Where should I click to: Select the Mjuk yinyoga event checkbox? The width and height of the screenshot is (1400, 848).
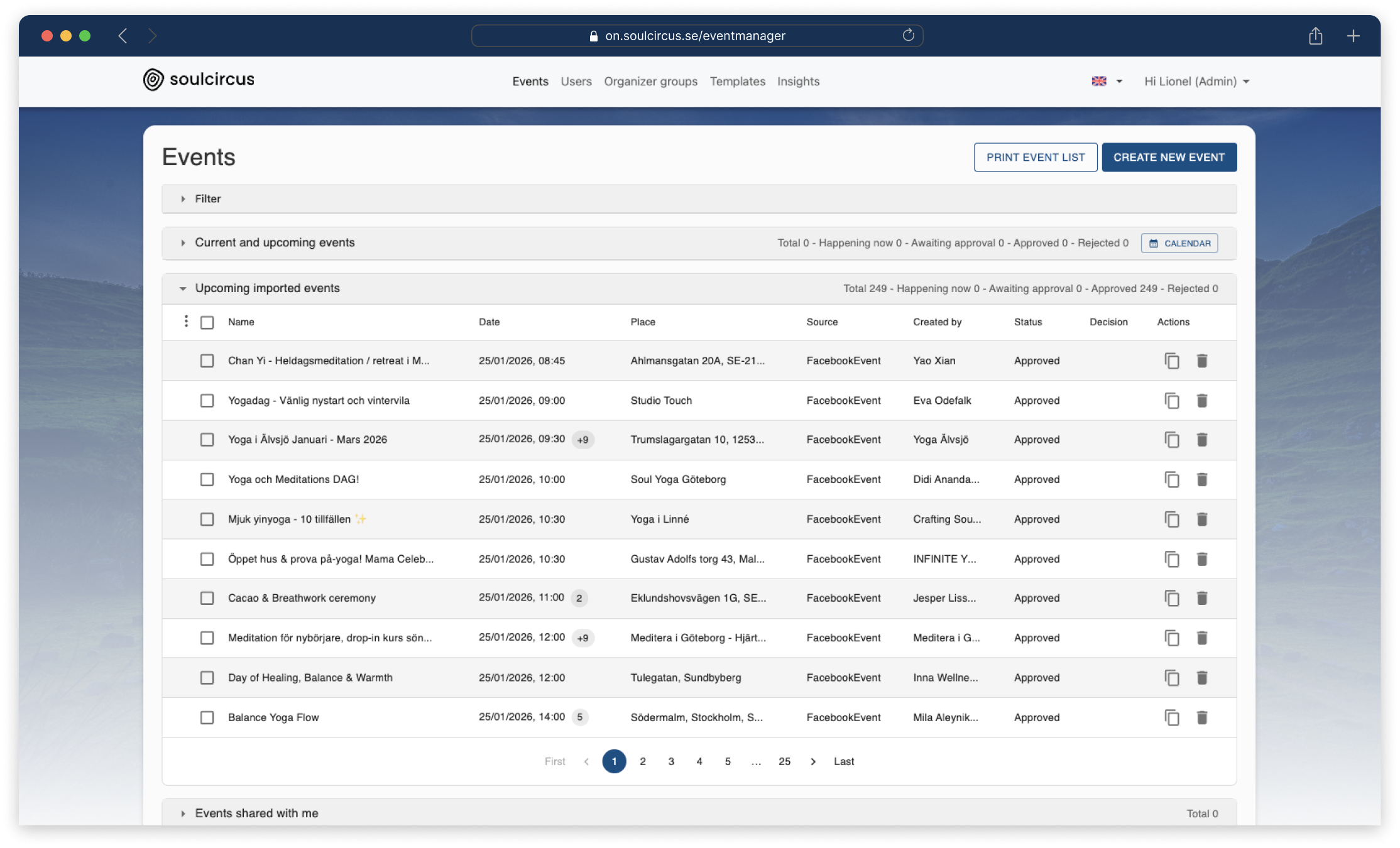(207, 519)
